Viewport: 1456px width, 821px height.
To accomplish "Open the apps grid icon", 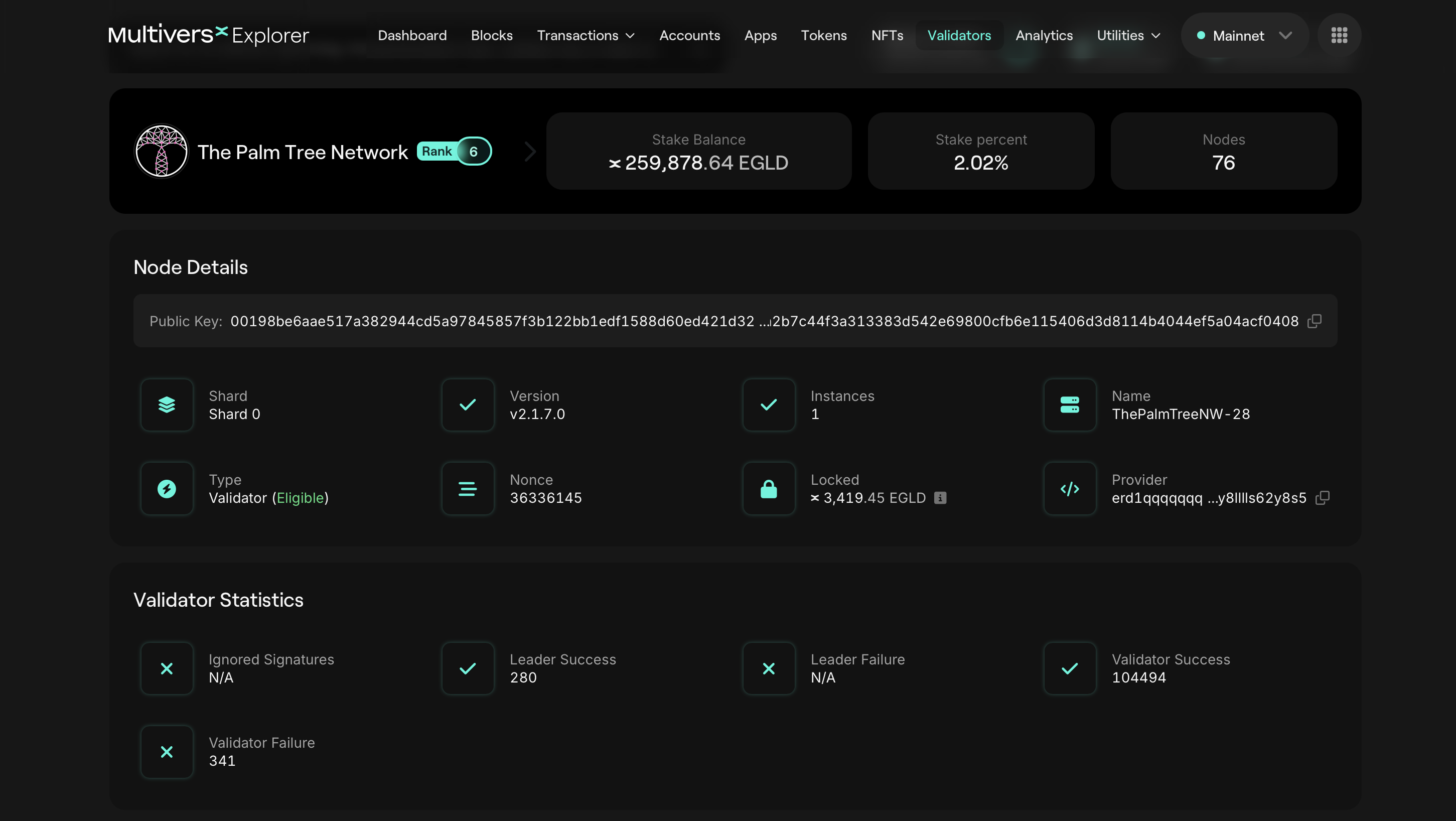I will pyautogui.click(x=1339, y=35).
